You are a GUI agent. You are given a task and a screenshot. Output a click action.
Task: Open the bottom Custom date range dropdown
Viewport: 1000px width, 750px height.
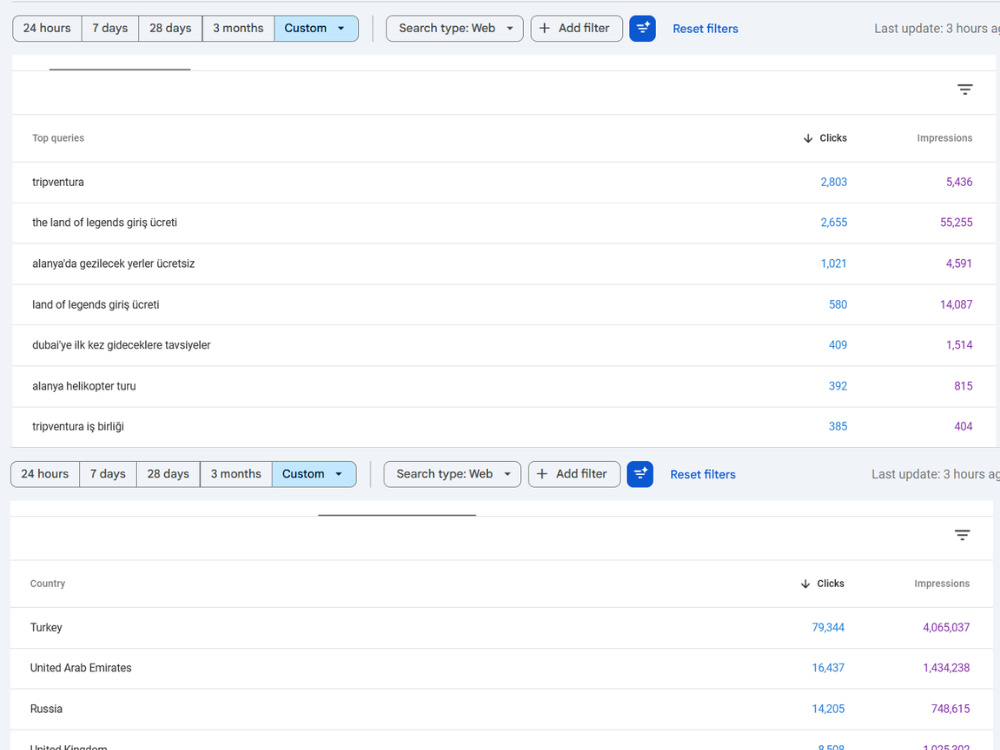(x=314, y=474)
